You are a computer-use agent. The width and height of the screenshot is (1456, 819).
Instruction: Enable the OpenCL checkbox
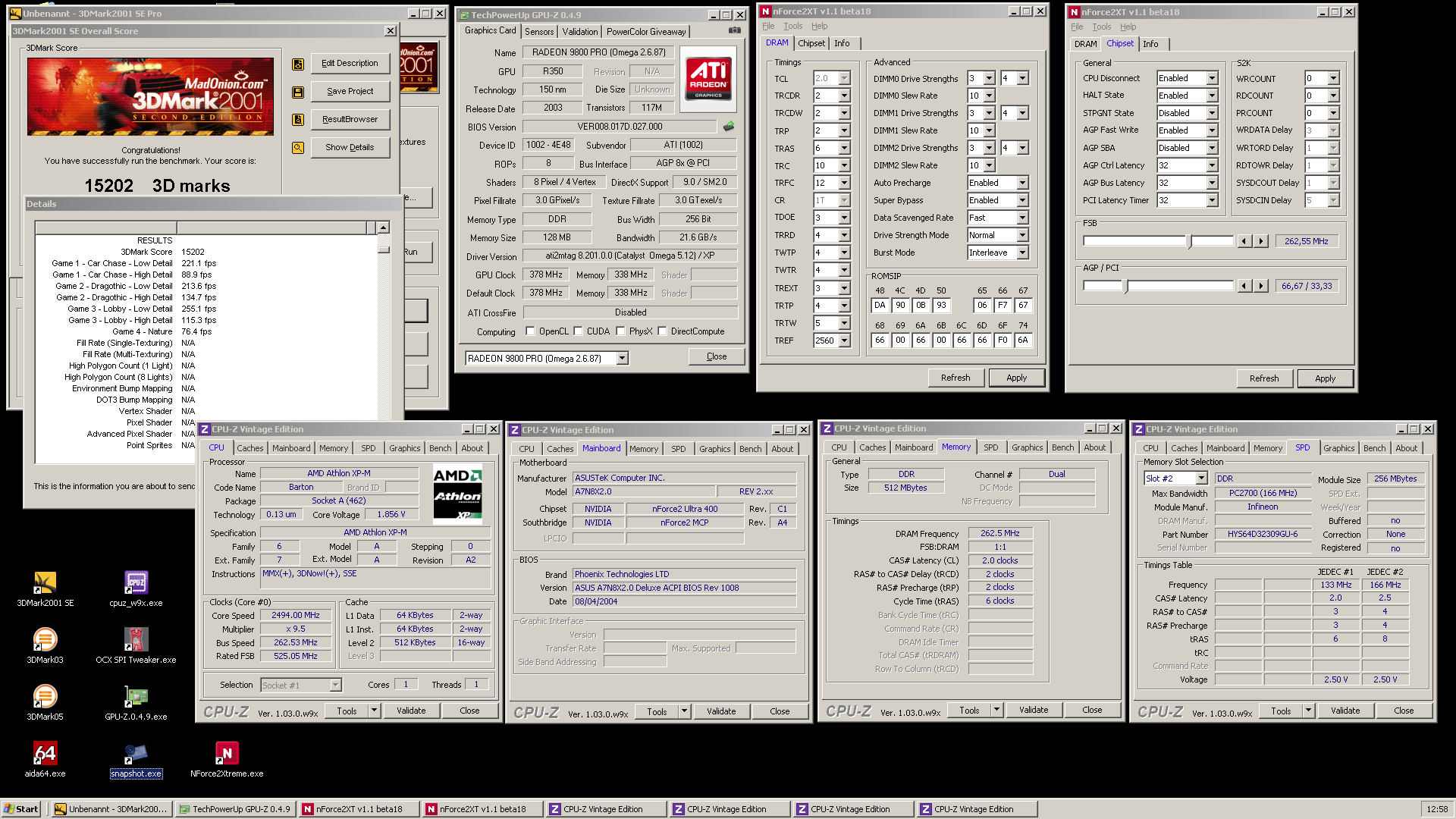click(x=530, y=331)
